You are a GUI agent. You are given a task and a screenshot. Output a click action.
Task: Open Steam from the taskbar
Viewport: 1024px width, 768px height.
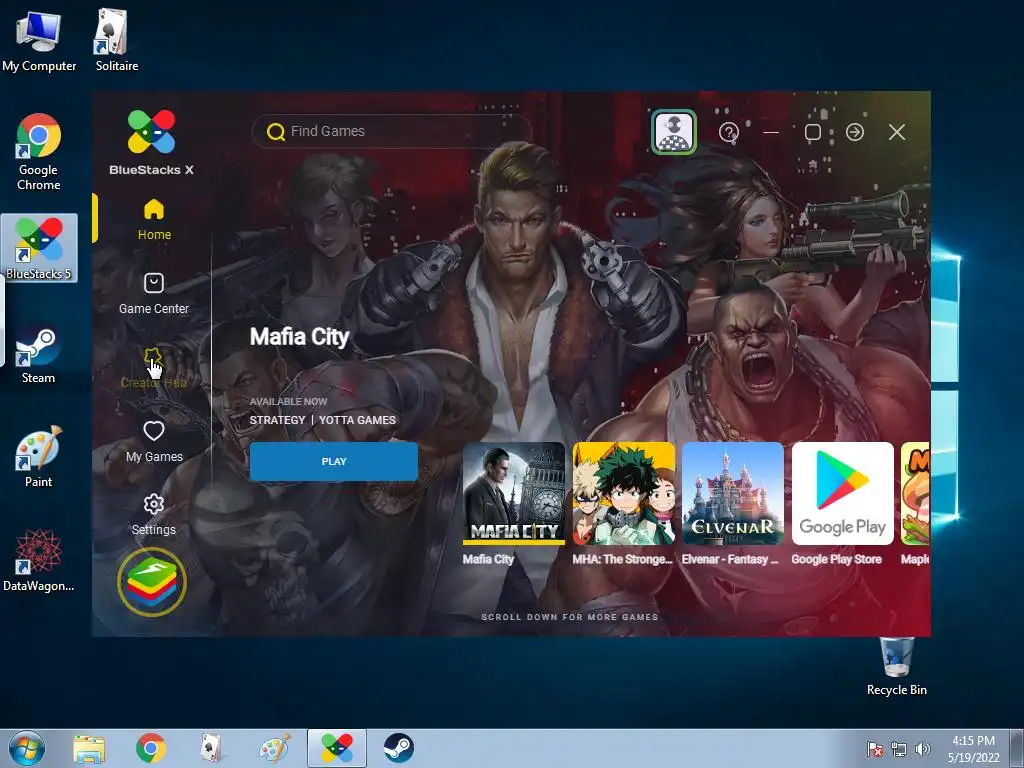click(x=398, y=748)
